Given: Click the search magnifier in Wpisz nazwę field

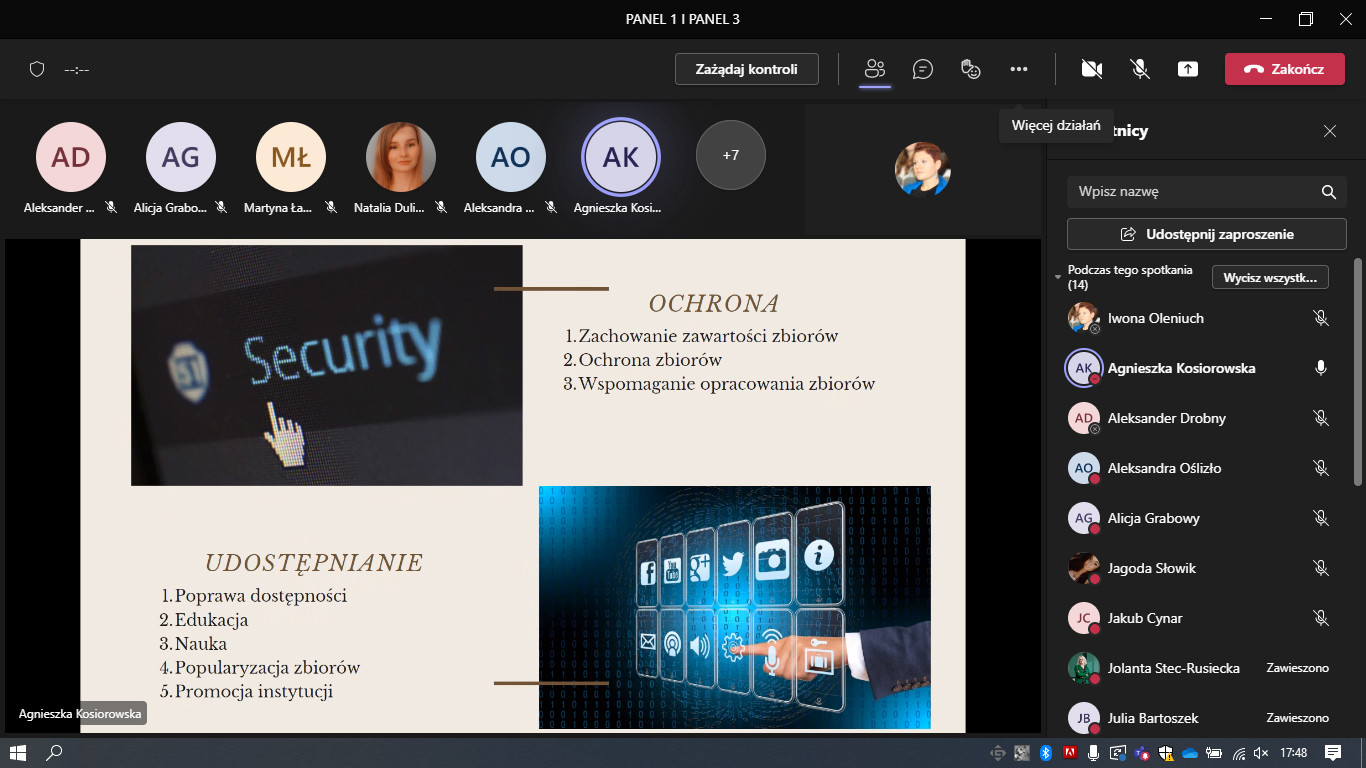Looking at the screenshot, I should point(1328,192).
